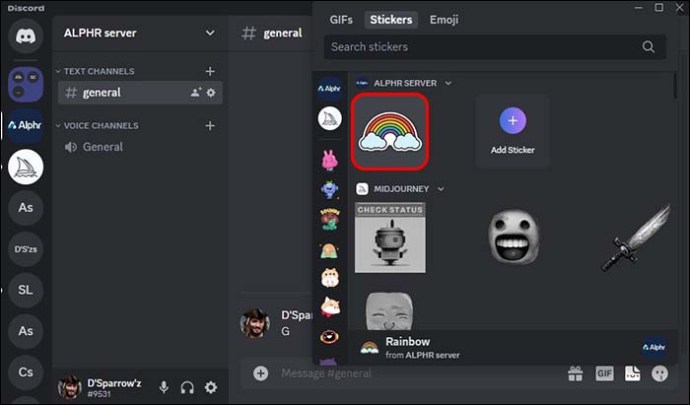Click the Add Sticker button
The height and width of the screenshot is (405, 690).
point(512,131)
